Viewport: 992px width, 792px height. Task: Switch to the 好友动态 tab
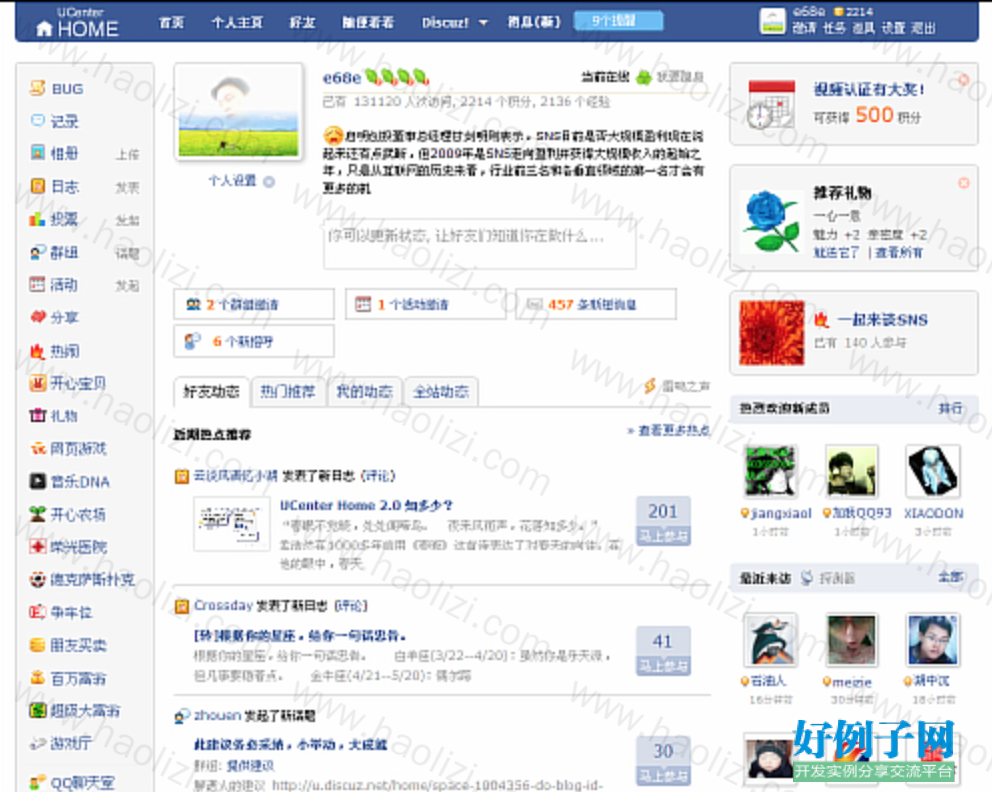[x=211, y=392]
